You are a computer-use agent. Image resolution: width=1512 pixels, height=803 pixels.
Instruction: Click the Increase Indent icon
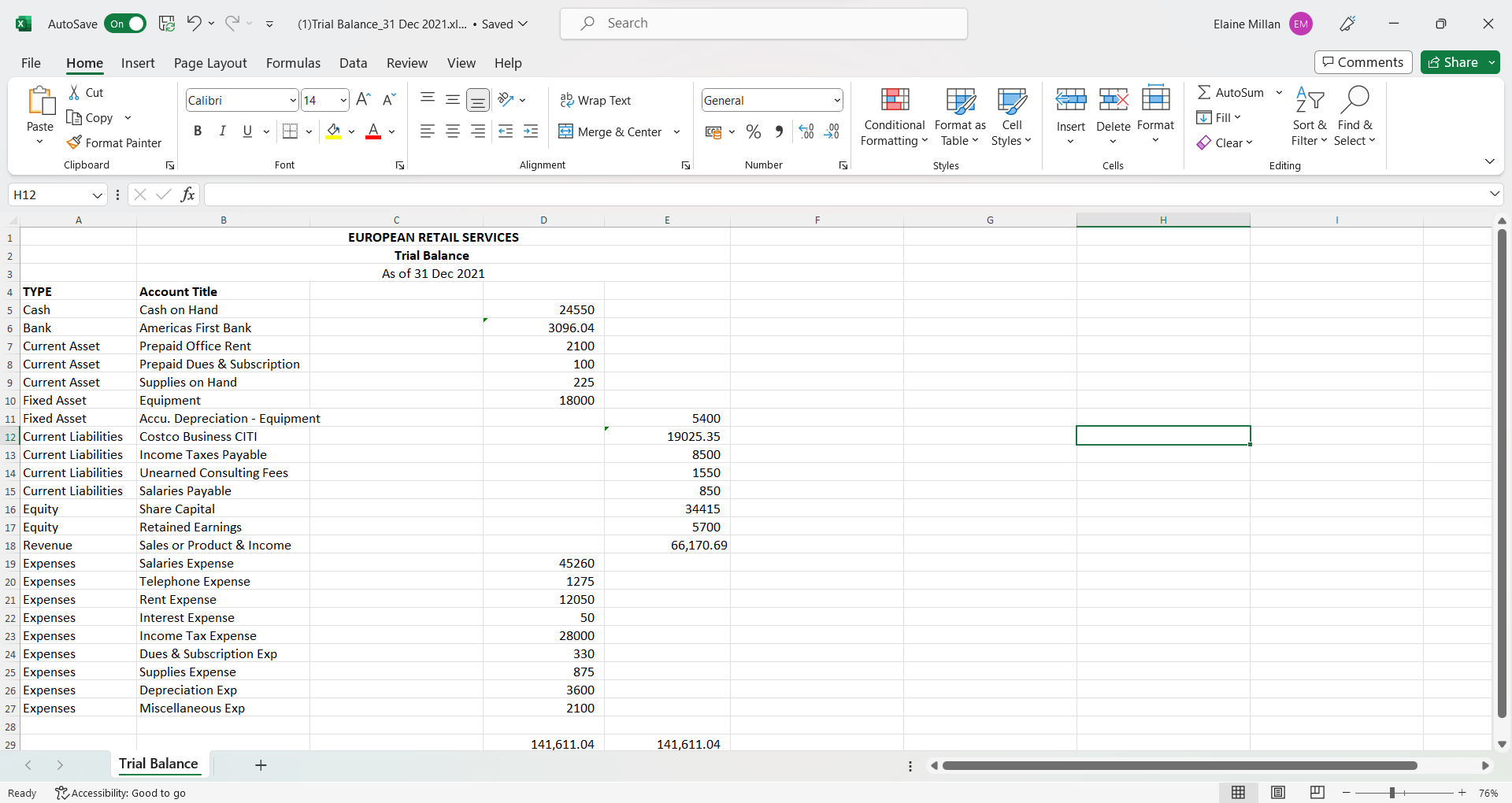click(531, 131)
